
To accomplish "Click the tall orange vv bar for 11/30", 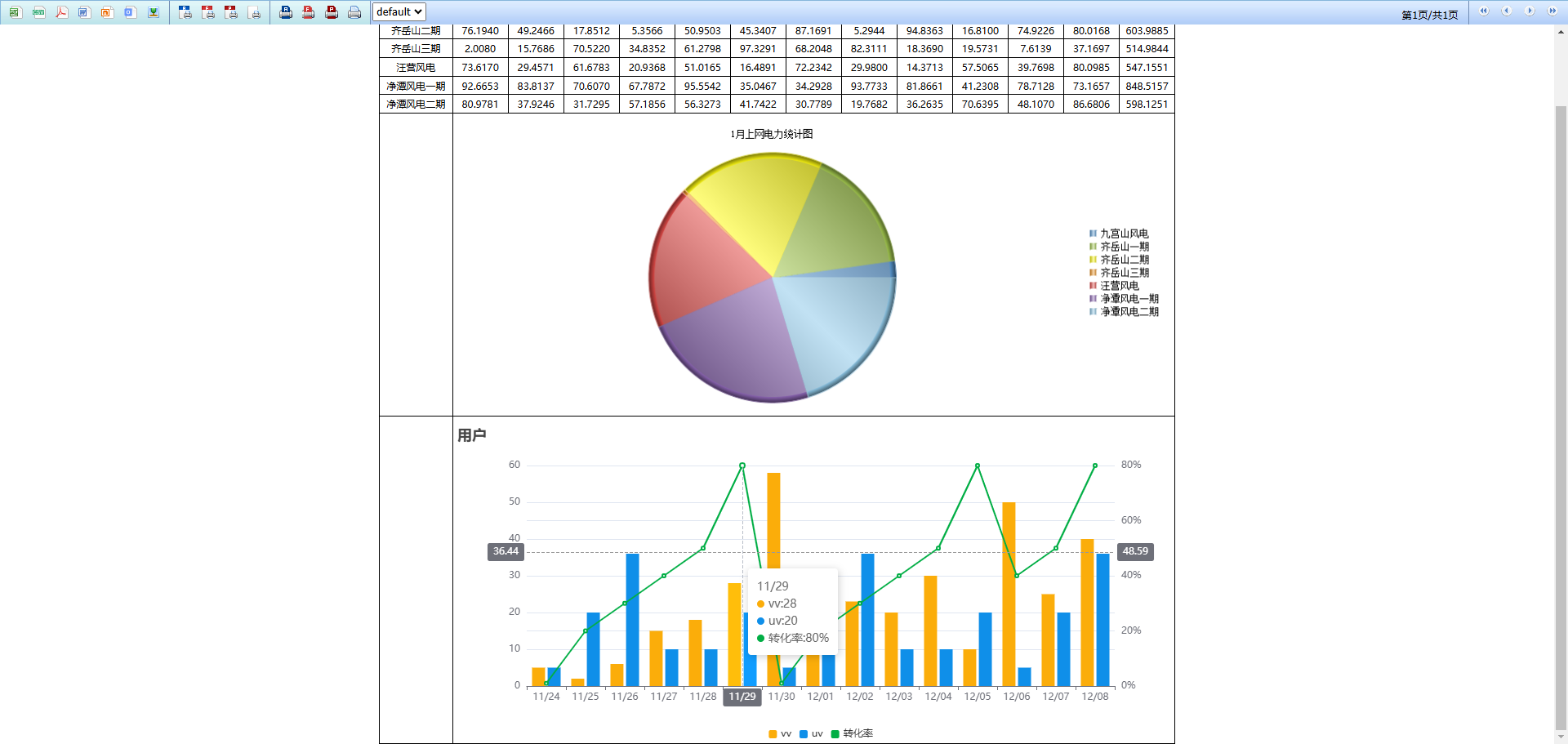I will (773, 523).
